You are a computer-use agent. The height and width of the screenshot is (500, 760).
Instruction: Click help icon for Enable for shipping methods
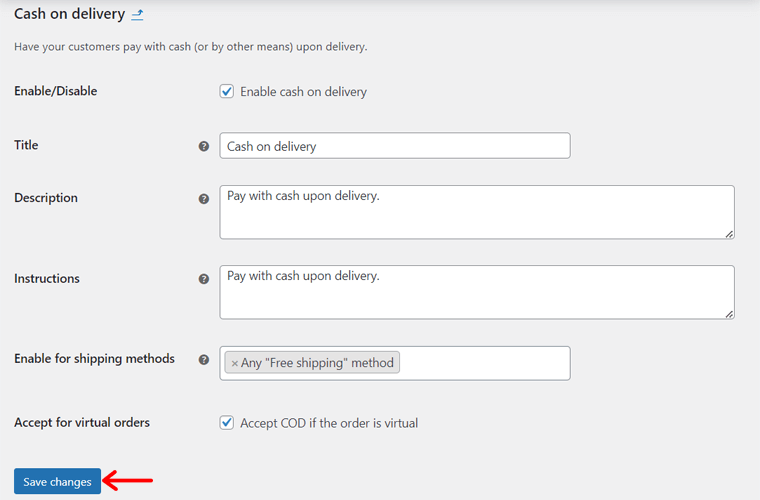coord(204,359)
